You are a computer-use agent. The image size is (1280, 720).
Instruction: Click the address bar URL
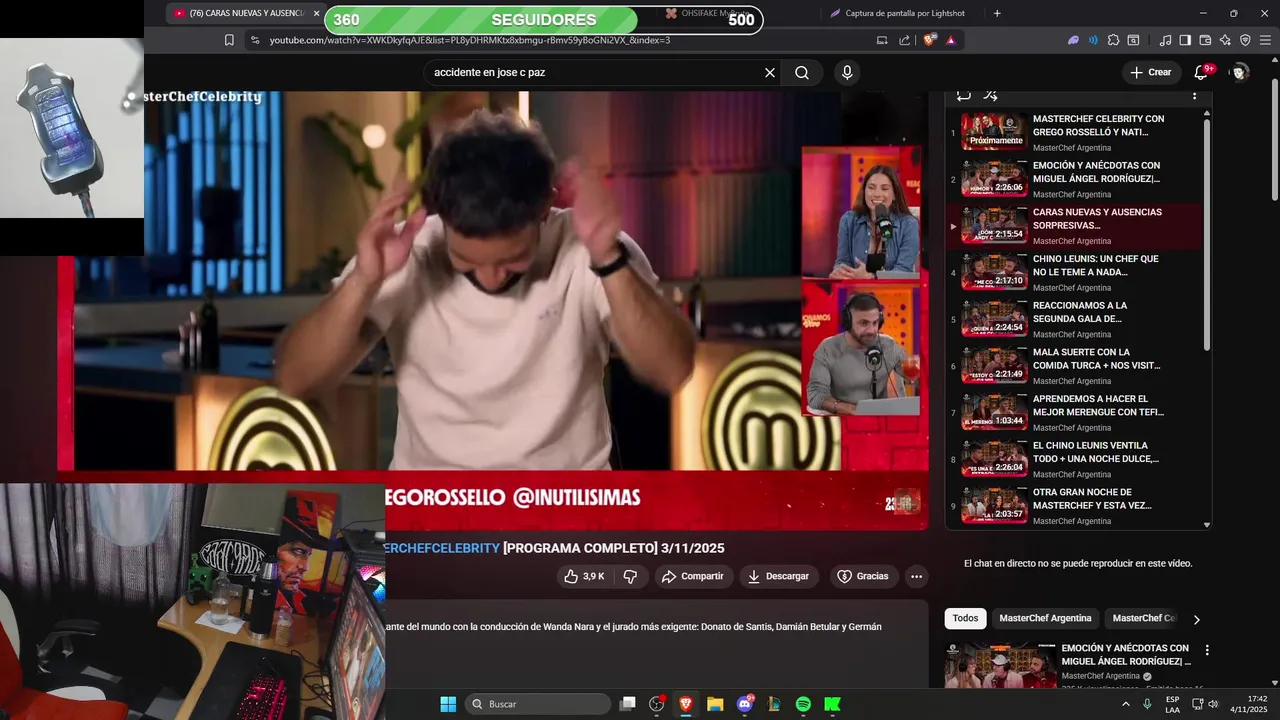click(x=470, y=40)
